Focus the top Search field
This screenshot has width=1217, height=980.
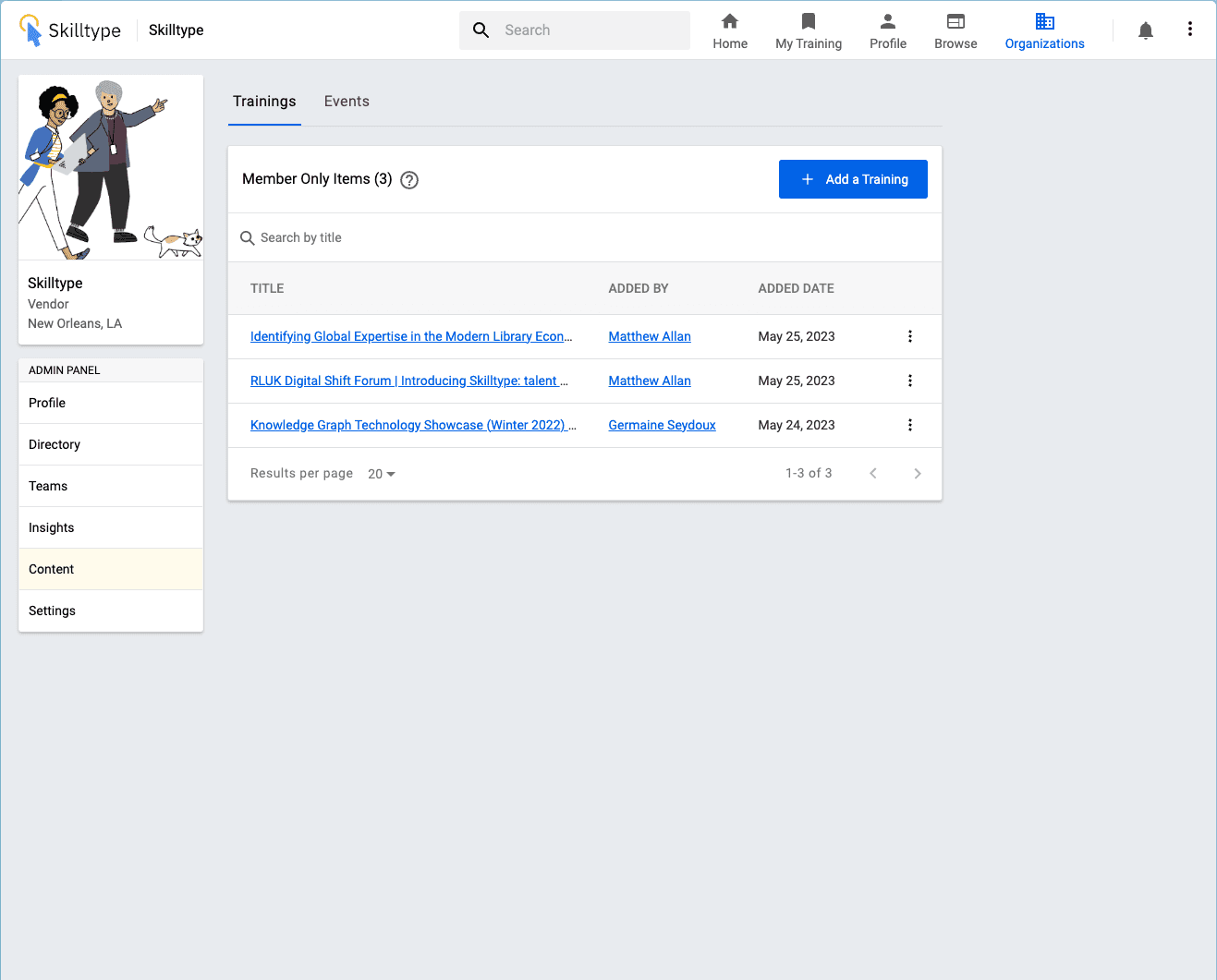click(x=575, y=30)
